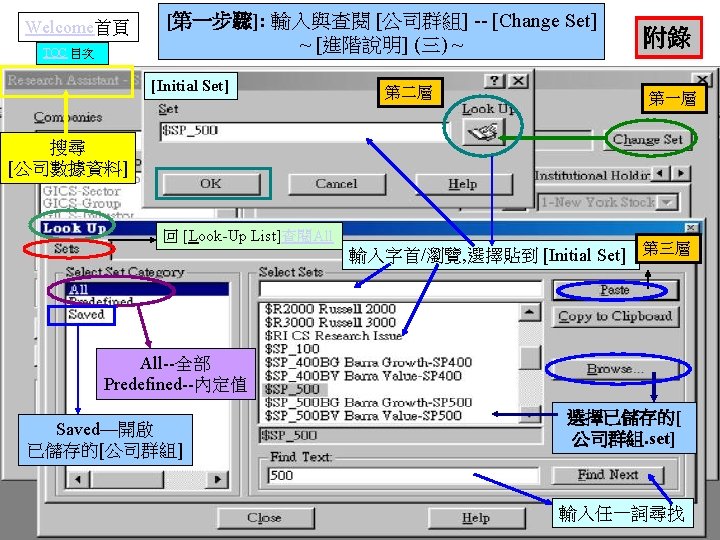Click the selected-set field below the list

coord(401,435)
